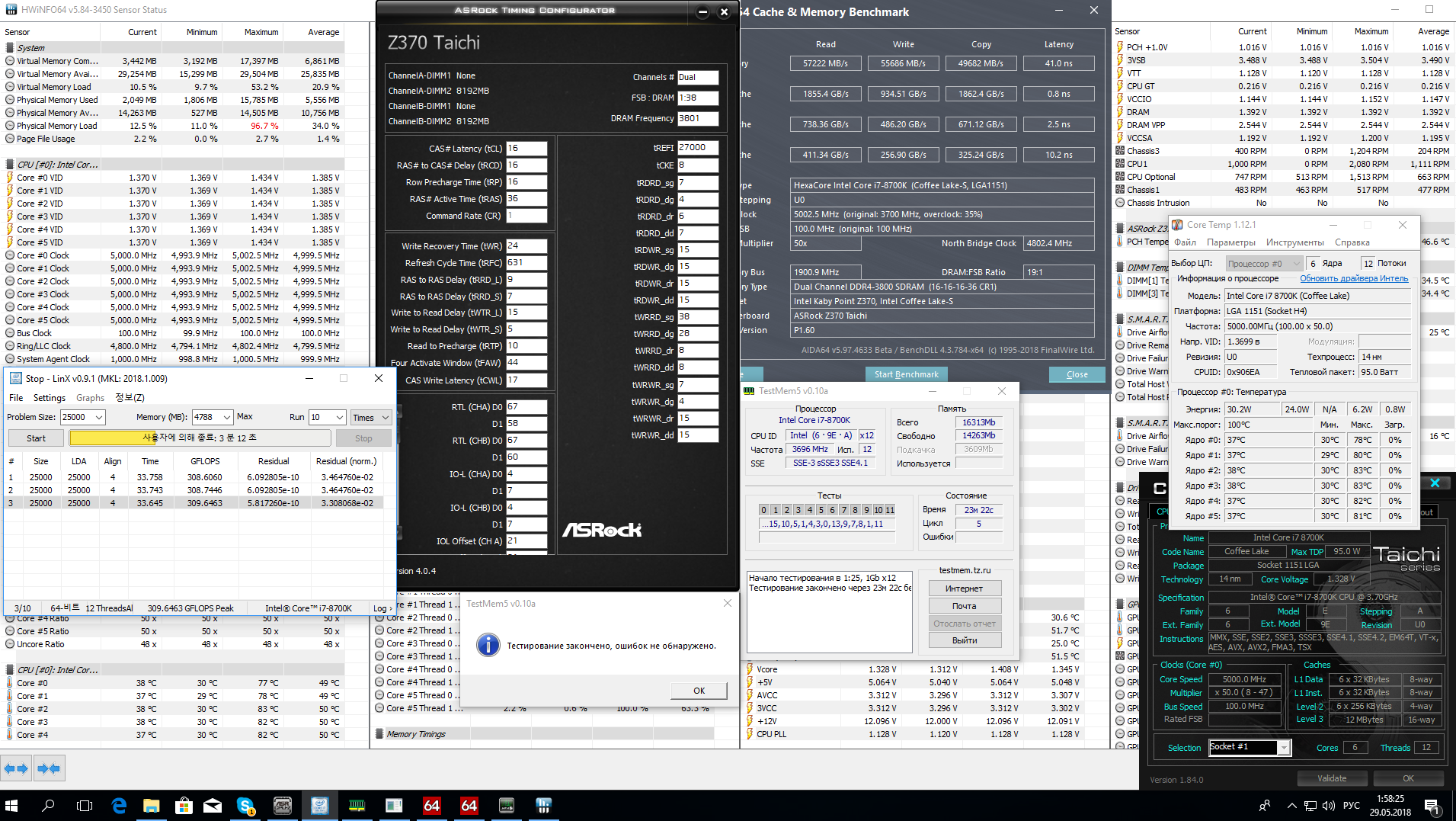Viewport: 1456px width, 821px height.
Task: Show hidden tray icons chevron
Action: 1291,806
